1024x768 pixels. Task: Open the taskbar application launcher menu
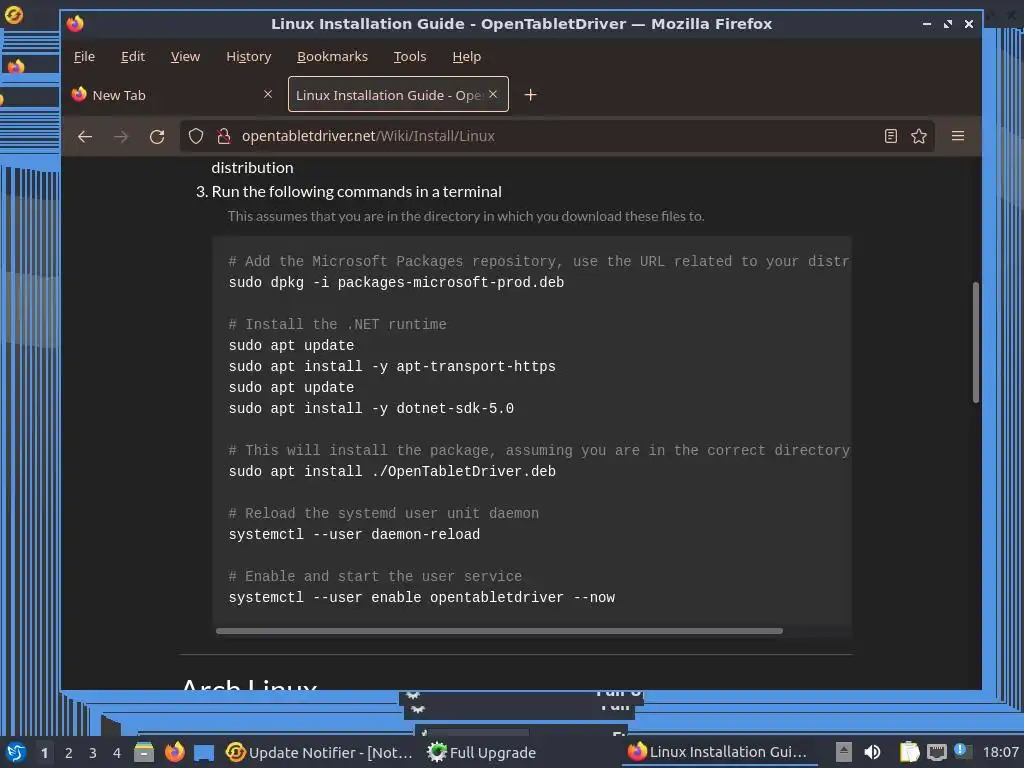click(x=16, y=752)
